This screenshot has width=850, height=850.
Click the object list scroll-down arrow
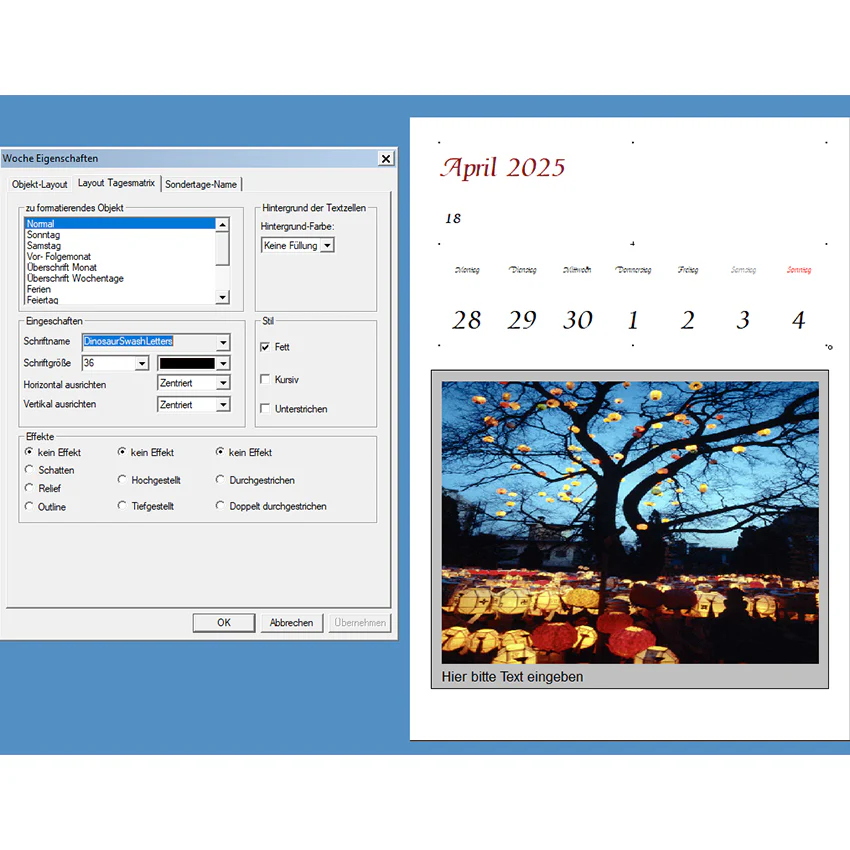point(222,297)
